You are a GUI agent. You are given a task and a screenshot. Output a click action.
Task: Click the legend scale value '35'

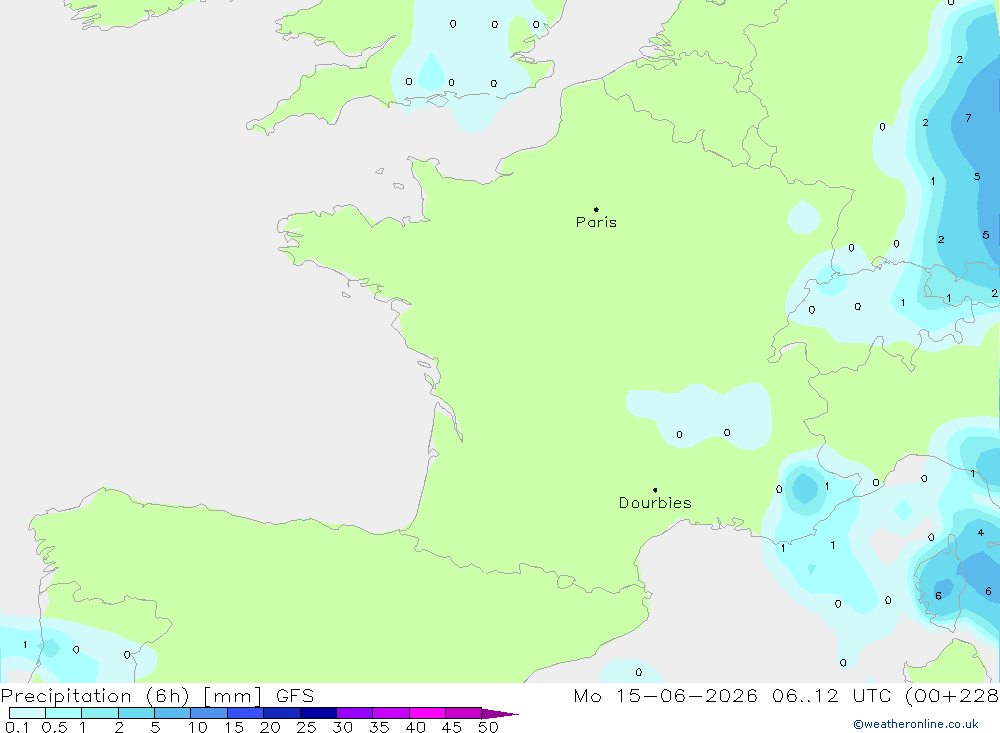(379, 727)
